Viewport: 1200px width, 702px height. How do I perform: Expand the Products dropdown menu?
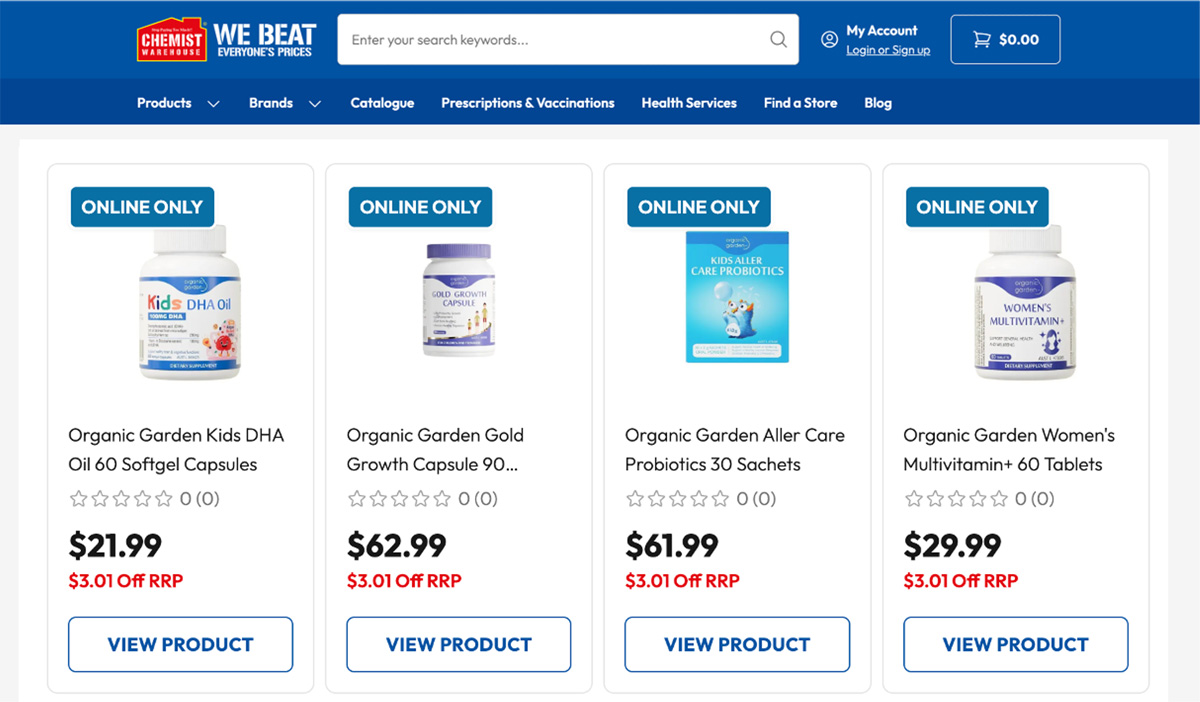[178, 103]
